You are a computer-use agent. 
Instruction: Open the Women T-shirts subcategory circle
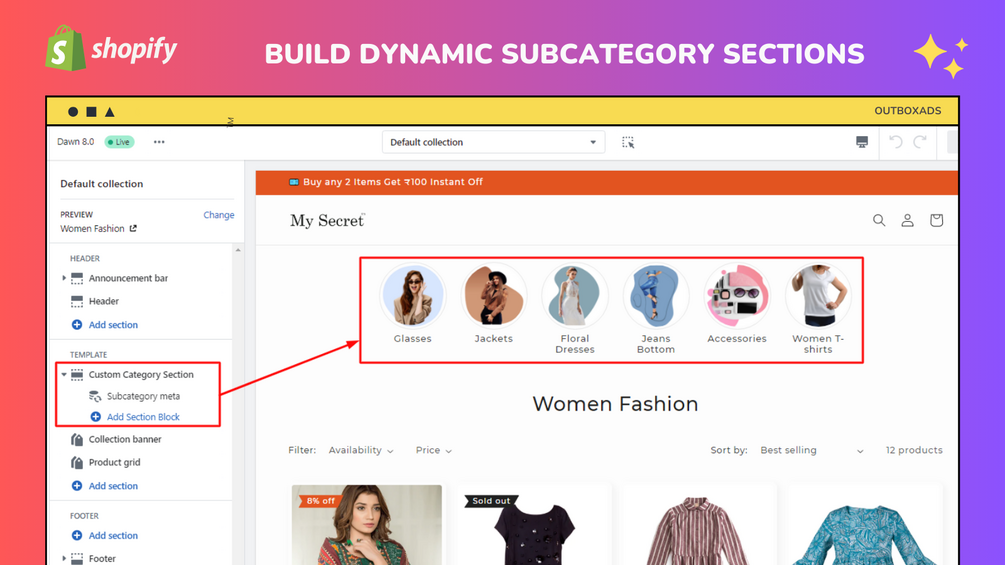pyautogui.click(x=818, y=296)
